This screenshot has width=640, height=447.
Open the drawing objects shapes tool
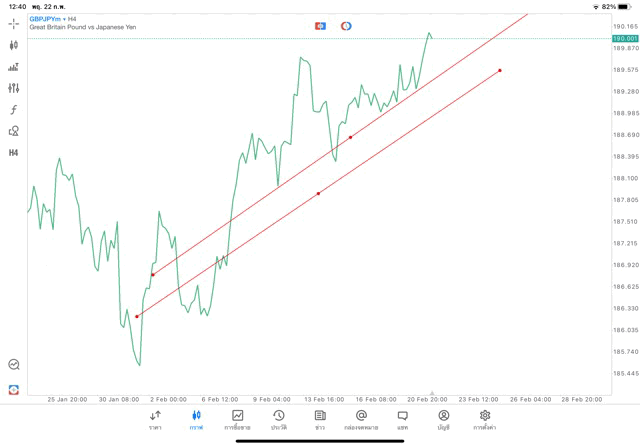coord(14,130)
